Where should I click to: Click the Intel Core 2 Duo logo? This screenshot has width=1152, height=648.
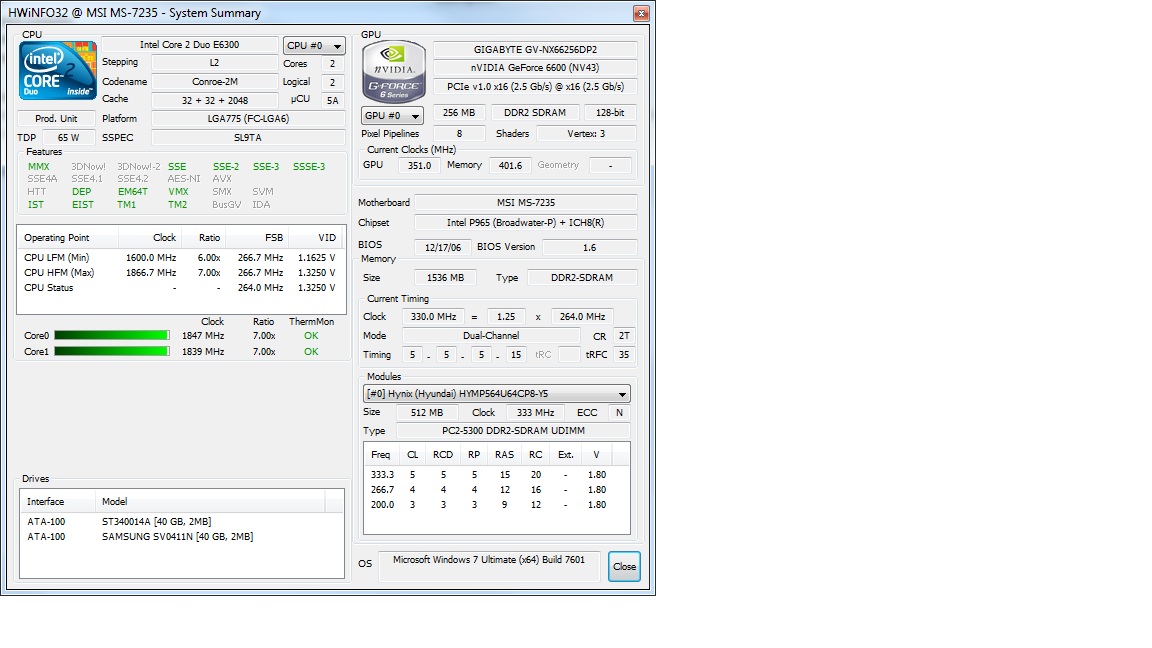point(58,71)
